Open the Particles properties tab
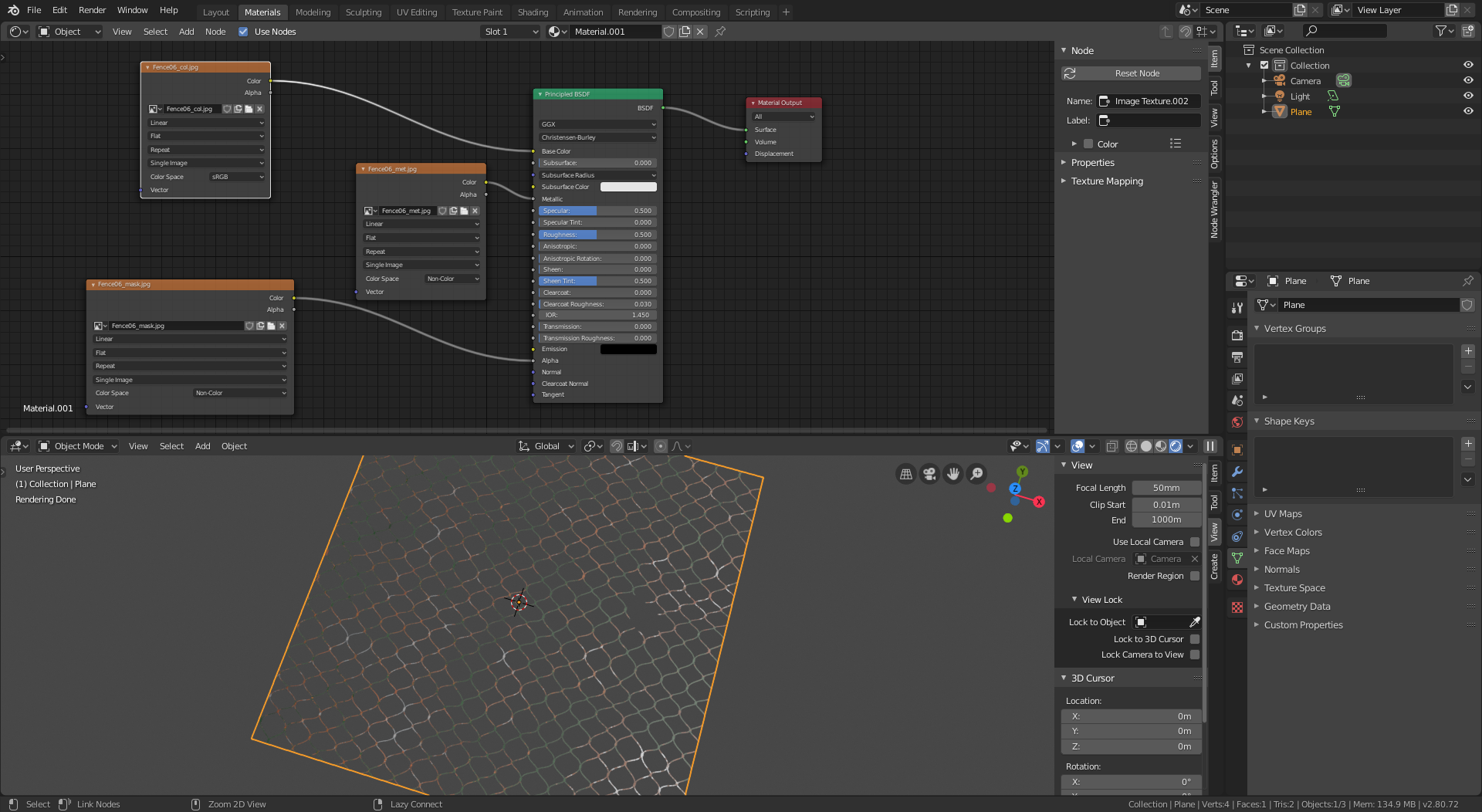This screenshot has height=812, width=1482. click(1237, 493)
